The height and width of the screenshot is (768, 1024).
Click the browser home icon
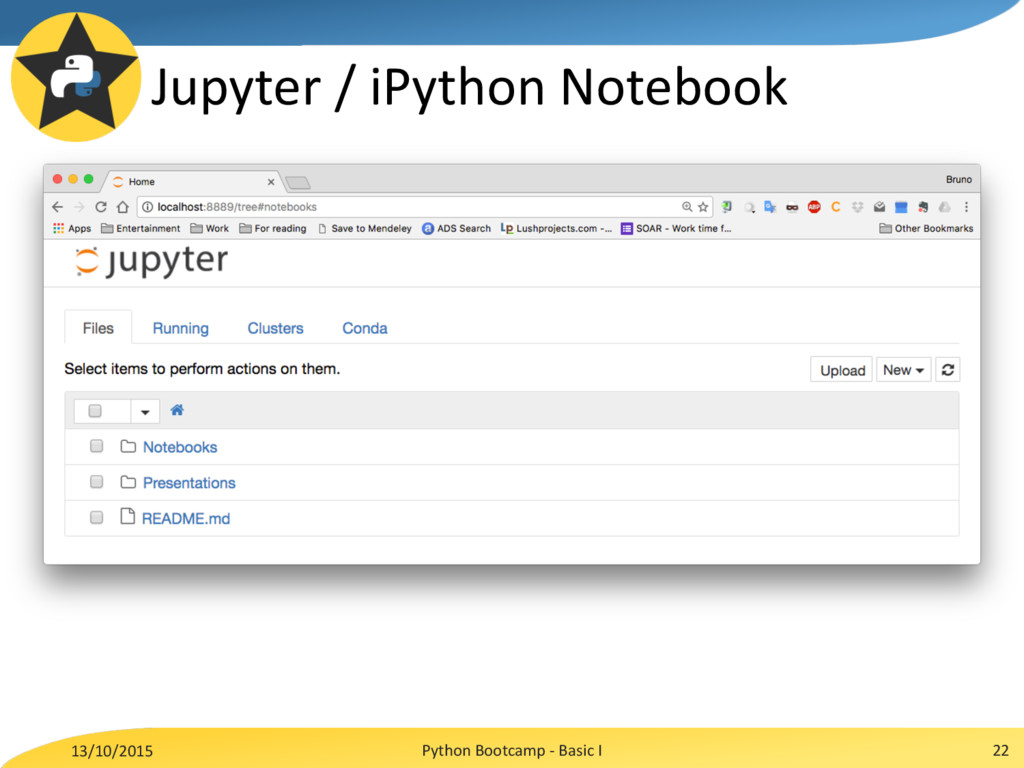pos(123,207)
